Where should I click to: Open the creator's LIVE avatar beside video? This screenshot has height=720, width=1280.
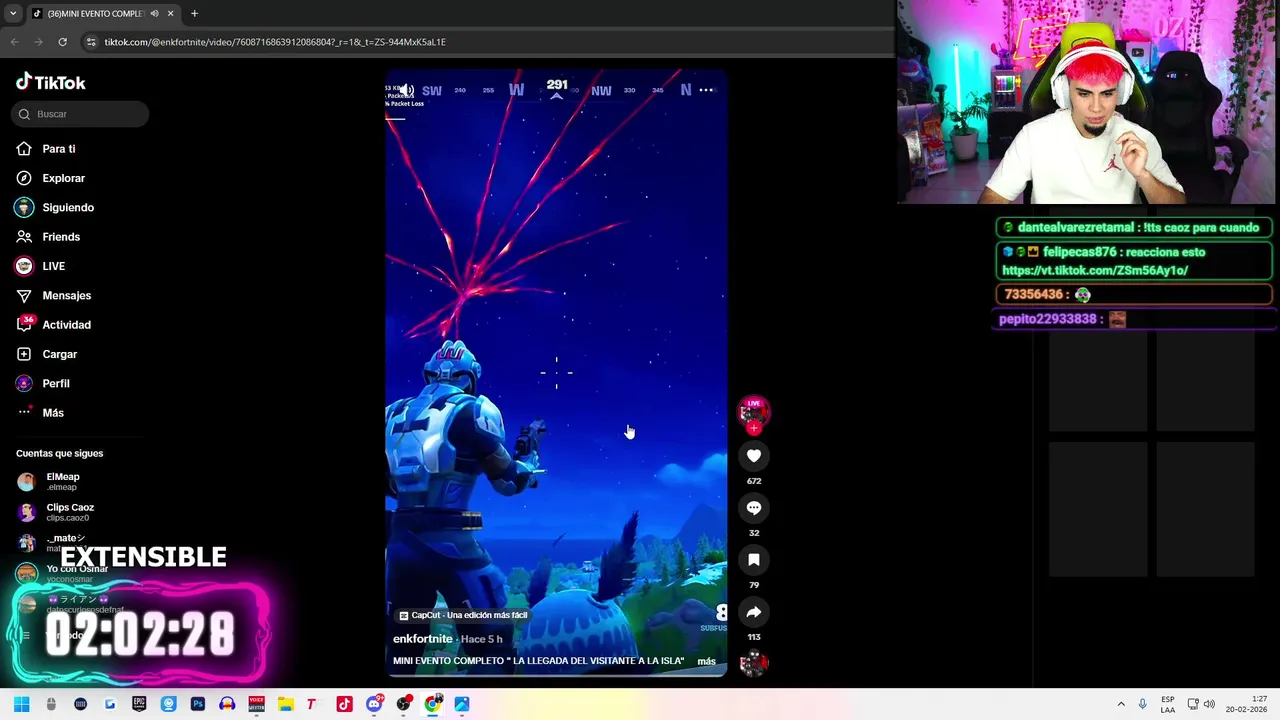pyautogui.click(x=754, y=412)
